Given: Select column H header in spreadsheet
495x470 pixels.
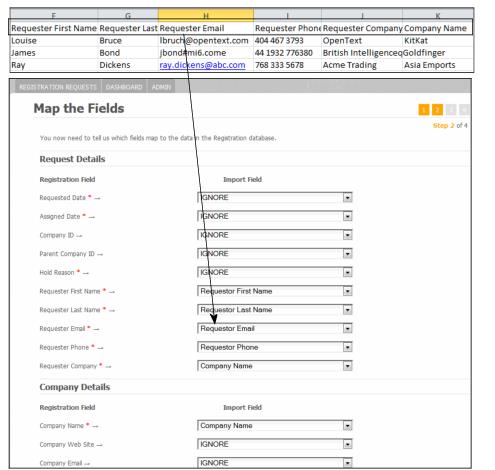Looking at the screenshot, I should [x=206, y=15].
